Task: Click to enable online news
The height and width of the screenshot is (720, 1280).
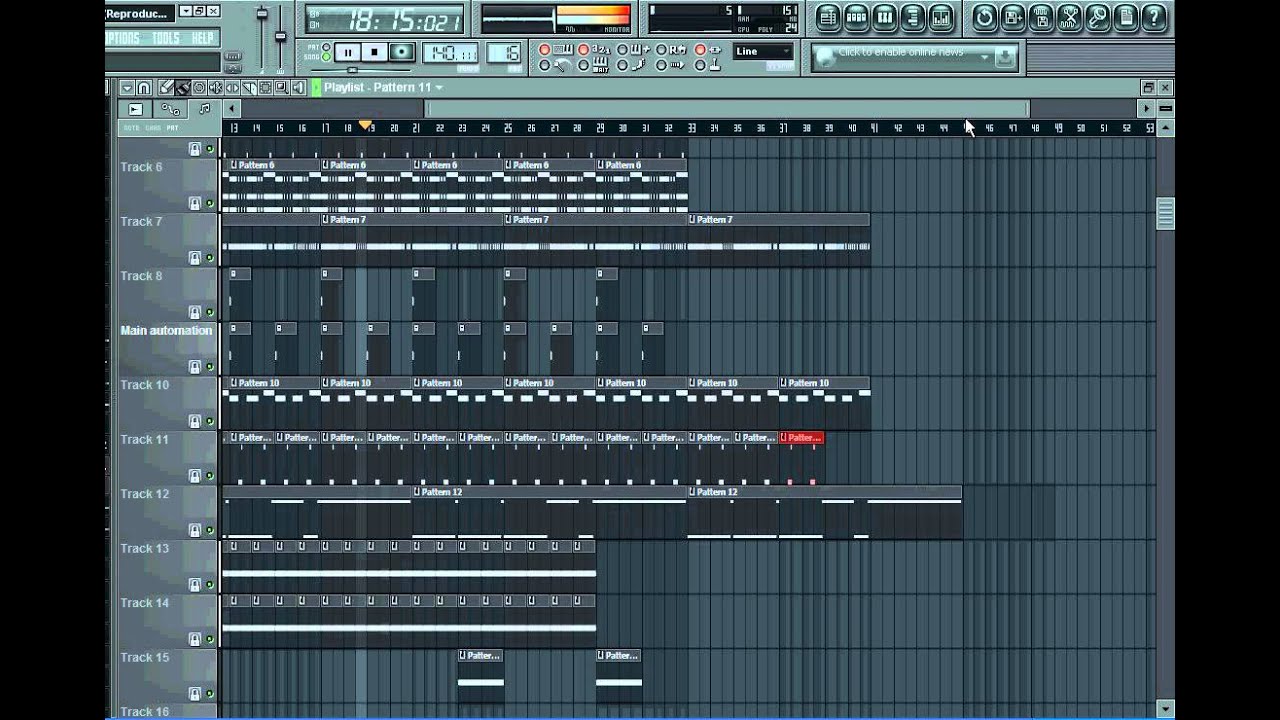Action: [901, 52]
